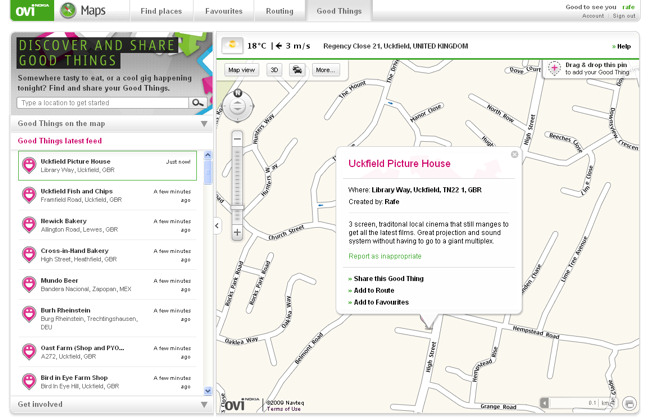Switch to the Routing tab
This screenshot has width=650, height=420.
click(279, 11)
